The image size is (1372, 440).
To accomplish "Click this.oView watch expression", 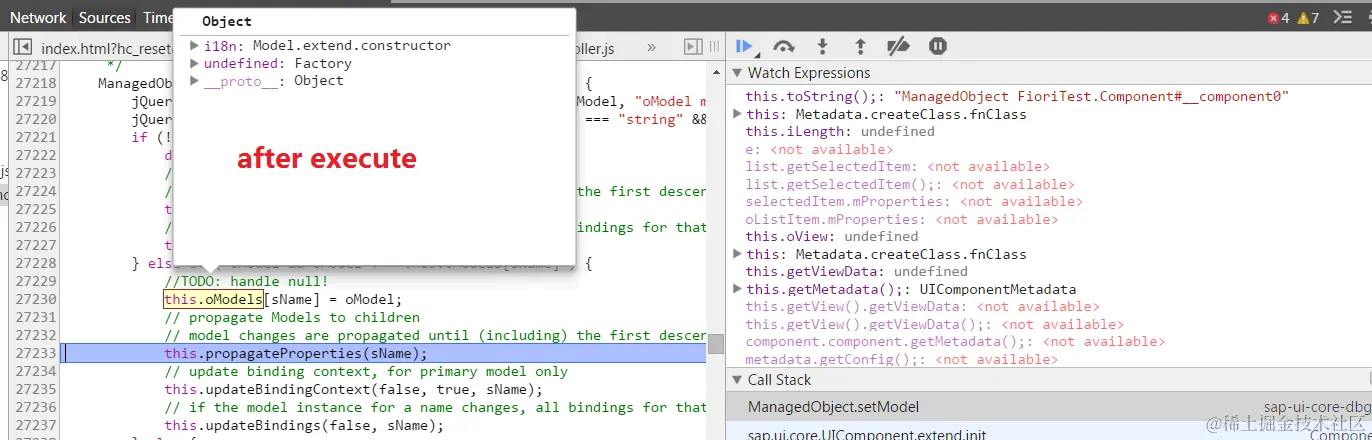I will click(x=831, y=236).
